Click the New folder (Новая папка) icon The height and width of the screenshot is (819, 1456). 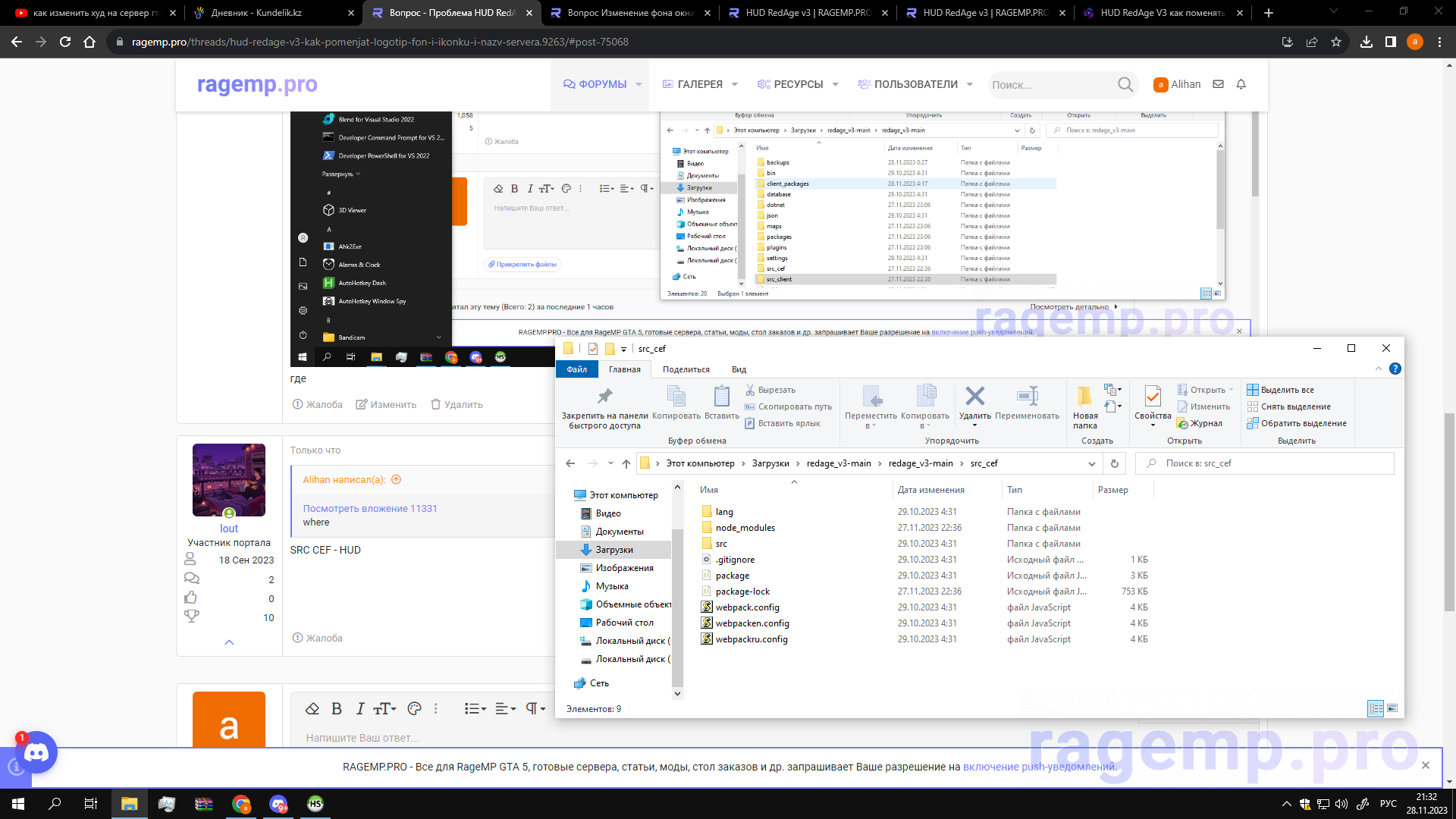tap(1084, 397)
